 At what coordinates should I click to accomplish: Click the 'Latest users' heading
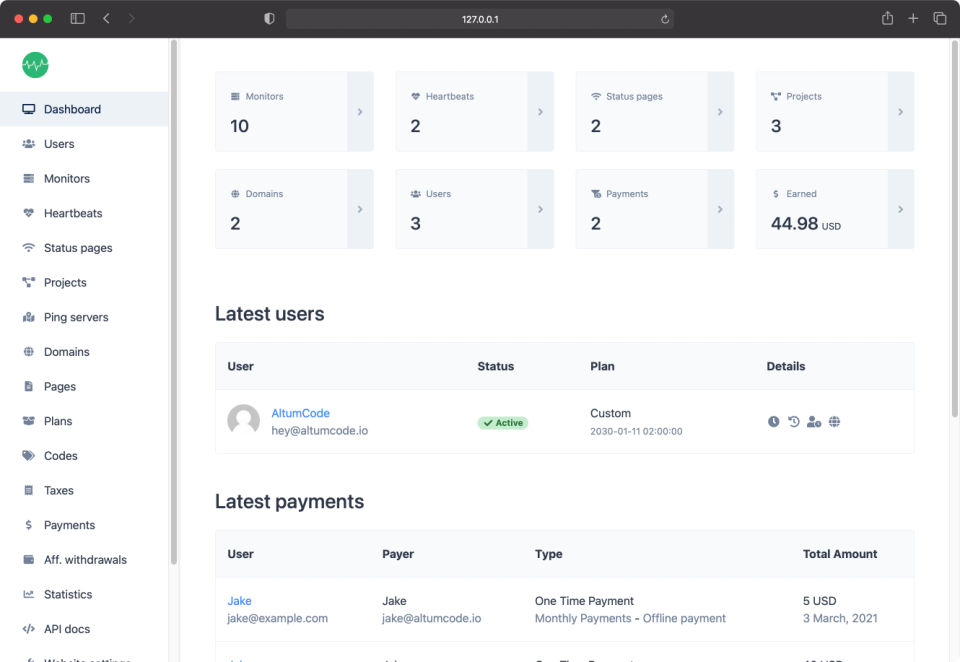pyautogui.click(x=269, y=314)
